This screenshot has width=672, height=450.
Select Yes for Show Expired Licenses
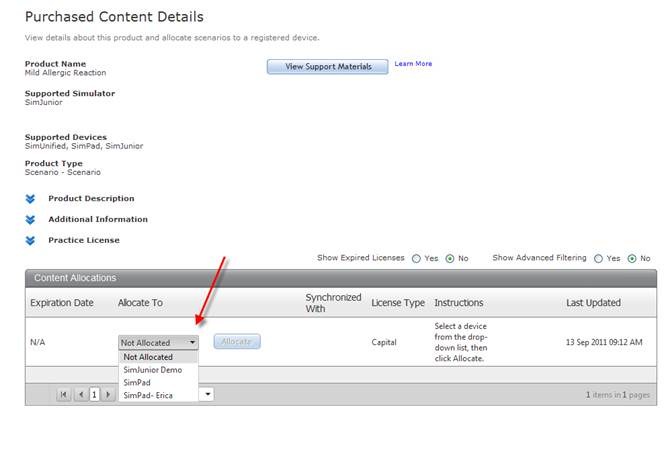pyautogui.click(x=416, y=258)
